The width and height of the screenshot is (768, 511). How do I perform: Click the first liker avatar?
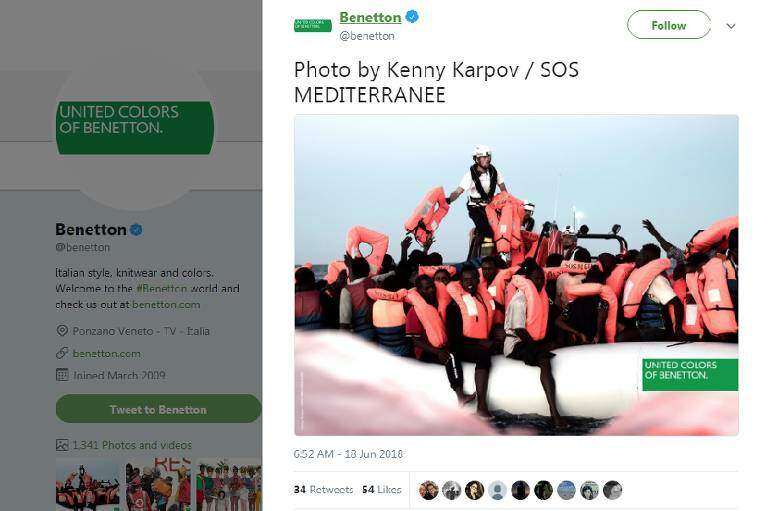click(x=429, y=490)
